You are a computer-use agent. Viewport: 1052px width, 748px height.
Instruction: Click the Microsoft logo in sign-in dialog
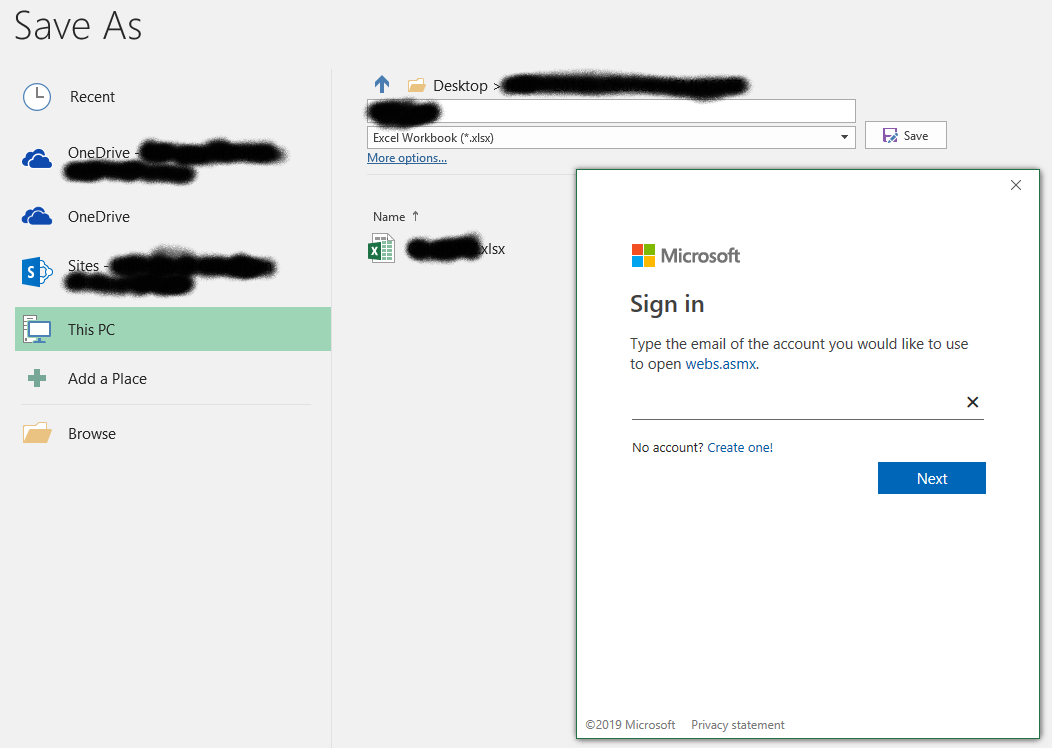coord(686,256)
